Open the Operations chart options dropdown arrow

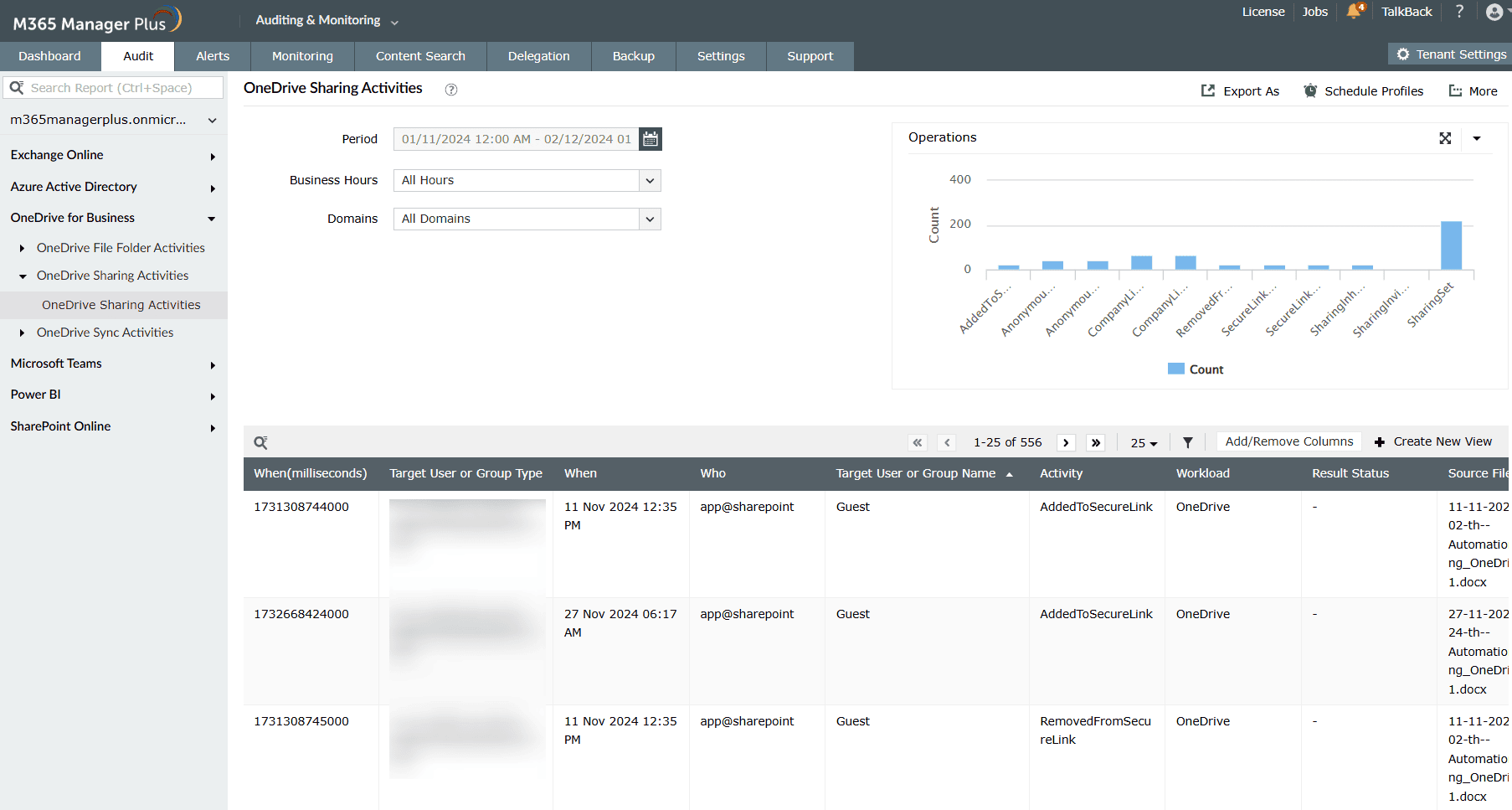pos(1477,138)
